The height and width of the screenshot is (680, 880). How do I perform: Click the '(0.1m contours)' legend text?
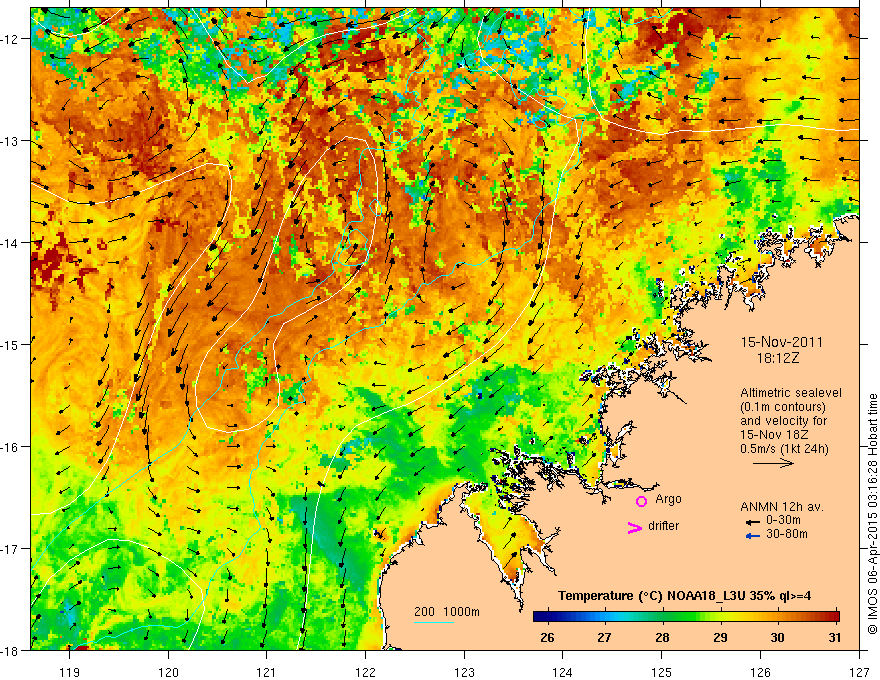pos(783,407)
